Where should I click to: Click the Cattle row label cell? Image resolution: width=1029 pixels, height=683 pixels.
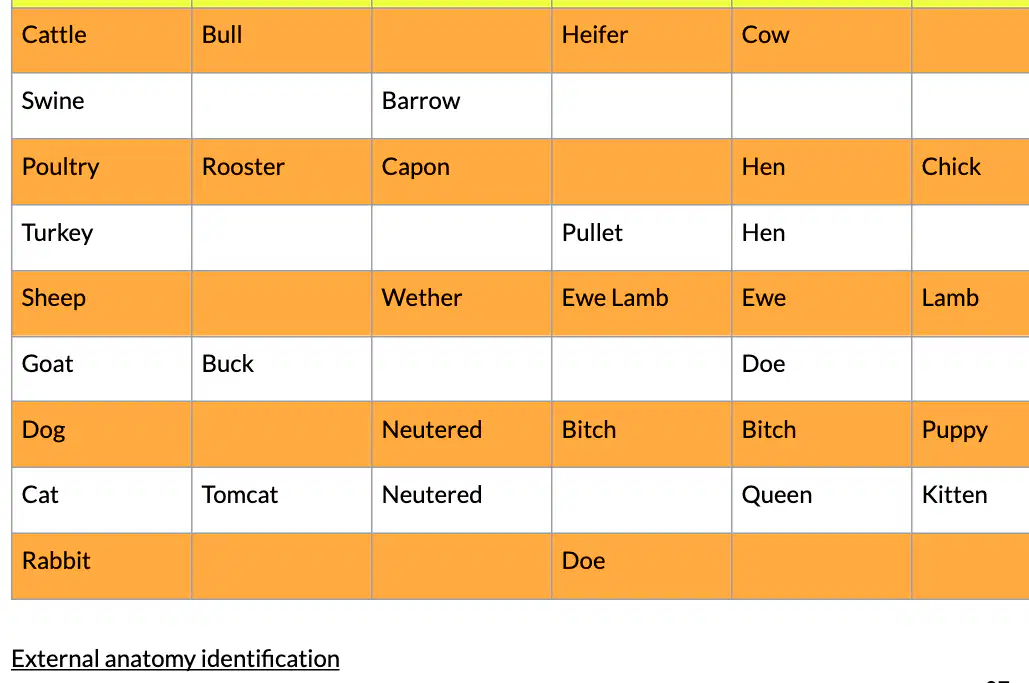click(x=102, y=40)
